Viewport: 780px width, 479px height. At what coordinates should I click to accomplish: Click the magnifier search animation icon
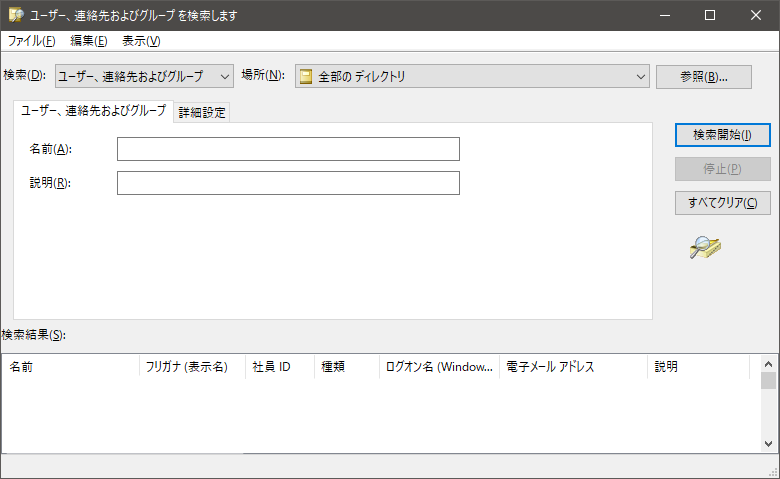click(705, 247)
